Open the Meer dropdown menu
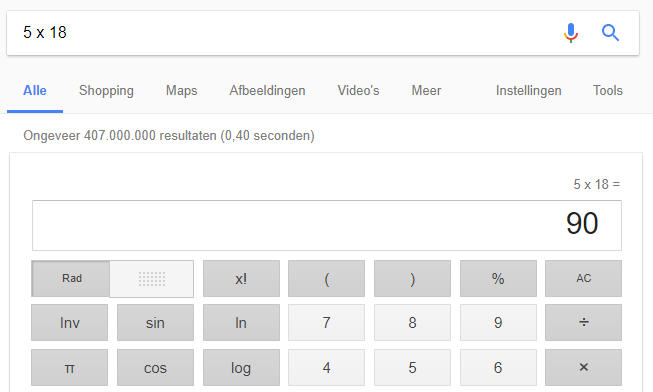 426,90
